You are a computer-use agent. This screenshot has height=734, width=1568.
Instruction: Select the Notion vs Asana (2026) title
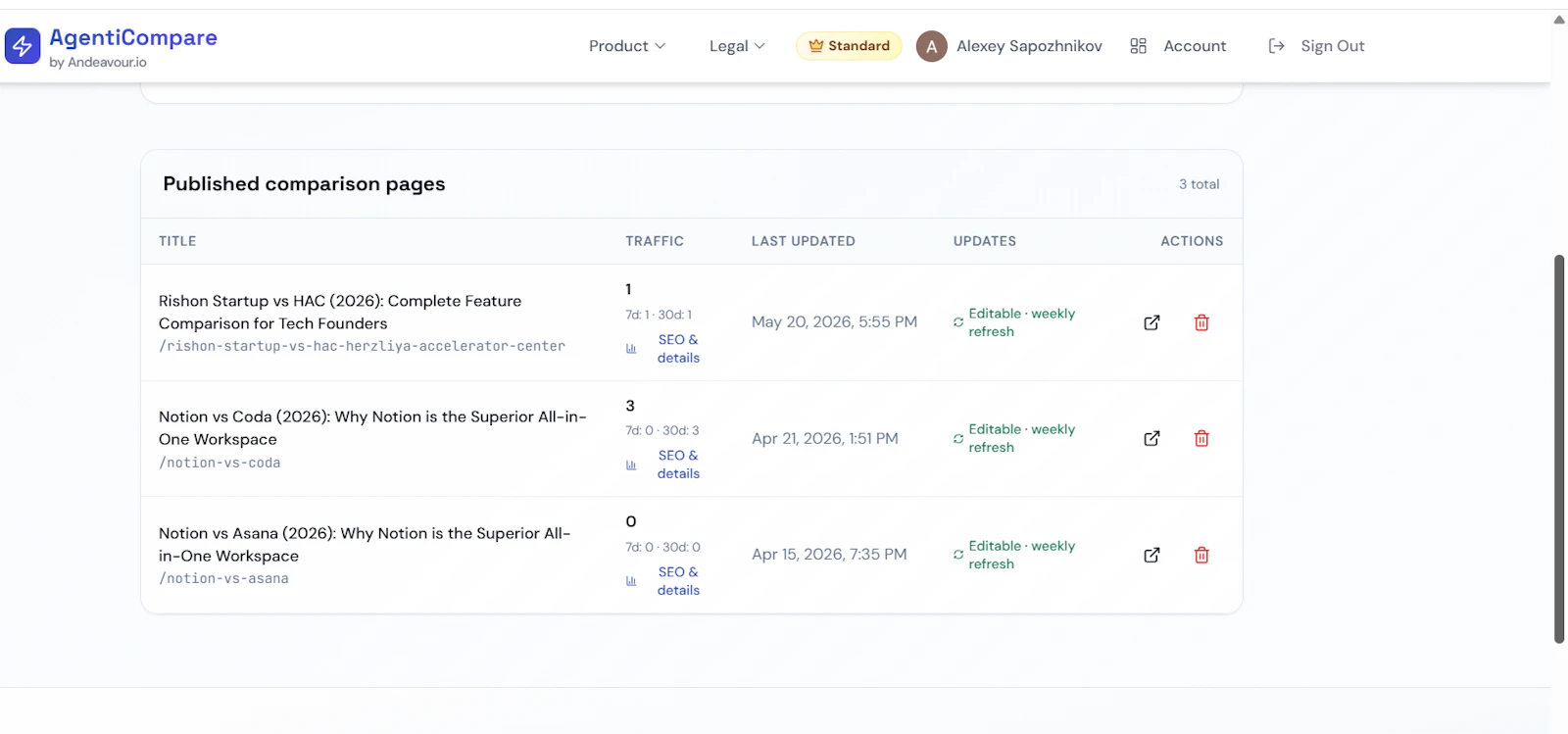click(x=365, y=544)
